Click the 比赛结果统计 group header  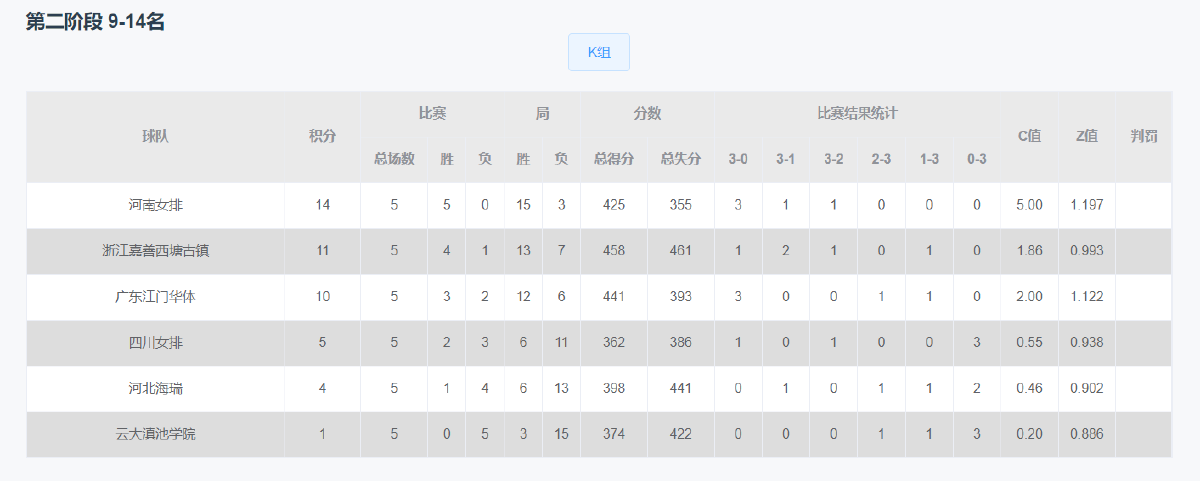(857, 114)
